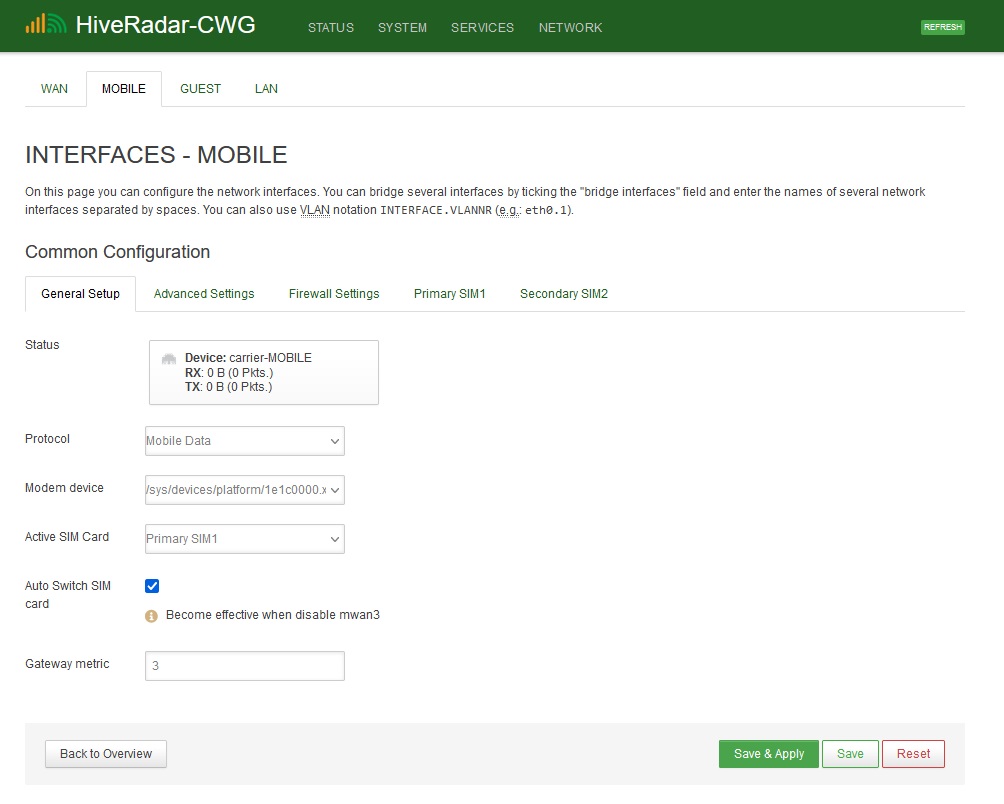
Task: Open the SYSTEM menu
Action: pyautogui.click(x=402, y=28)
